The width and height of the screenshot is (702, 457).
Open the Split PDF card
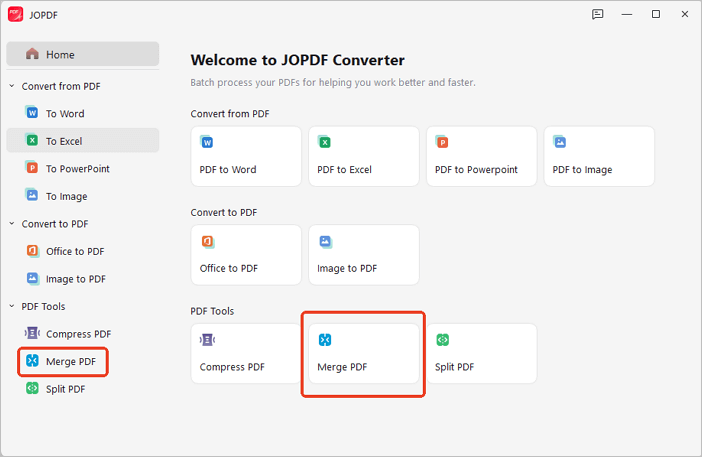pyautogui.click(x=482, y=354)
